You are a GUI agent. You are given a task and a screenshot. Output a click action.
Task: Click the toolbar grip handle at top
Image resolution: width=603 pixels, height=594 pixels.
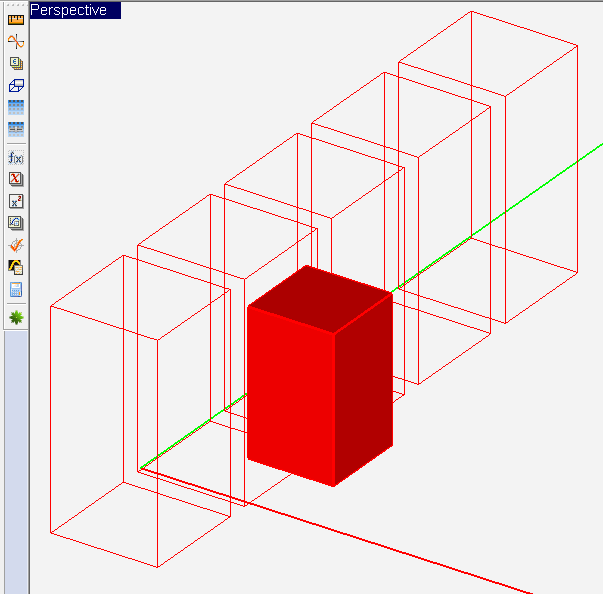16,6
